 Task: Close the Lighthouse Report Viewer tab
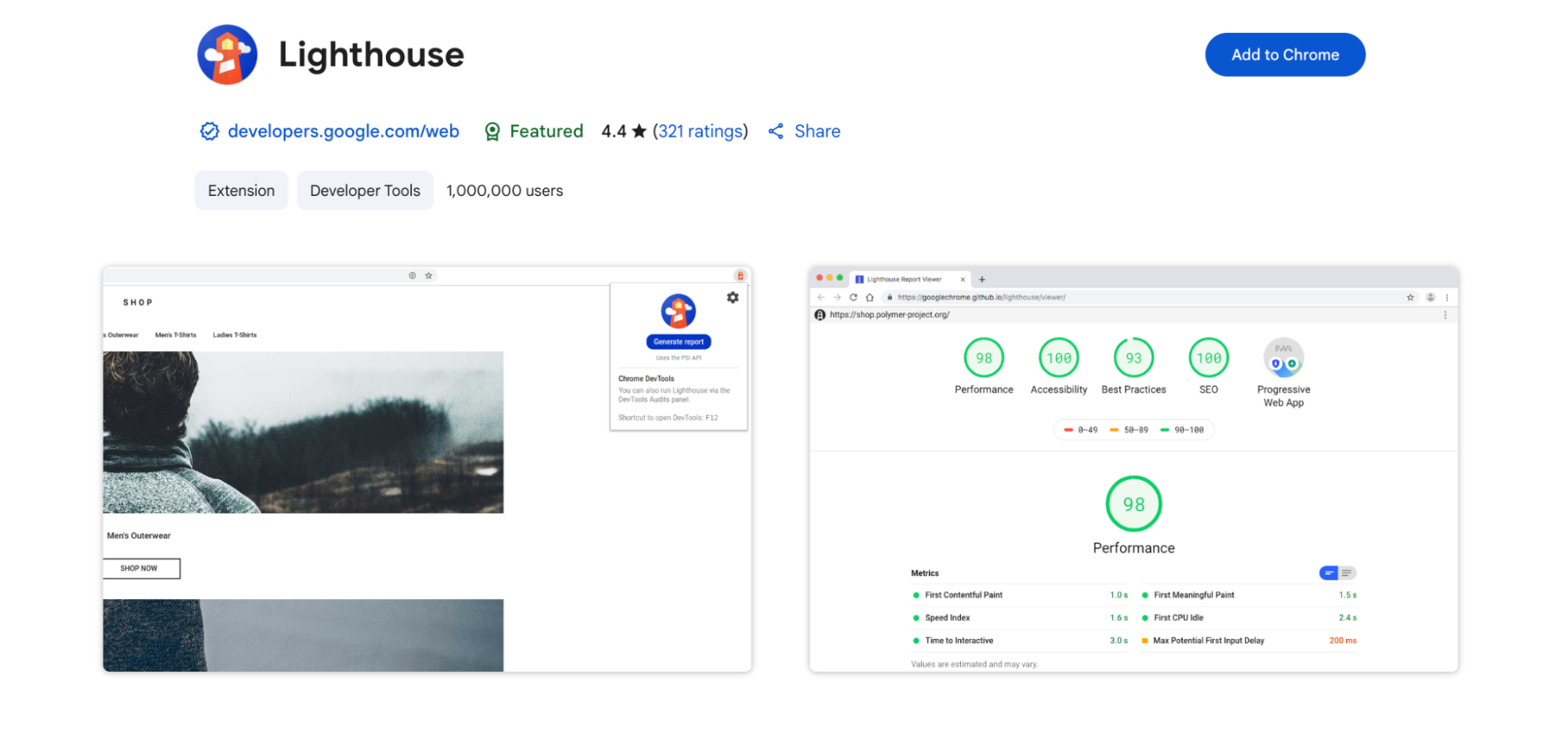coord(963,279)
